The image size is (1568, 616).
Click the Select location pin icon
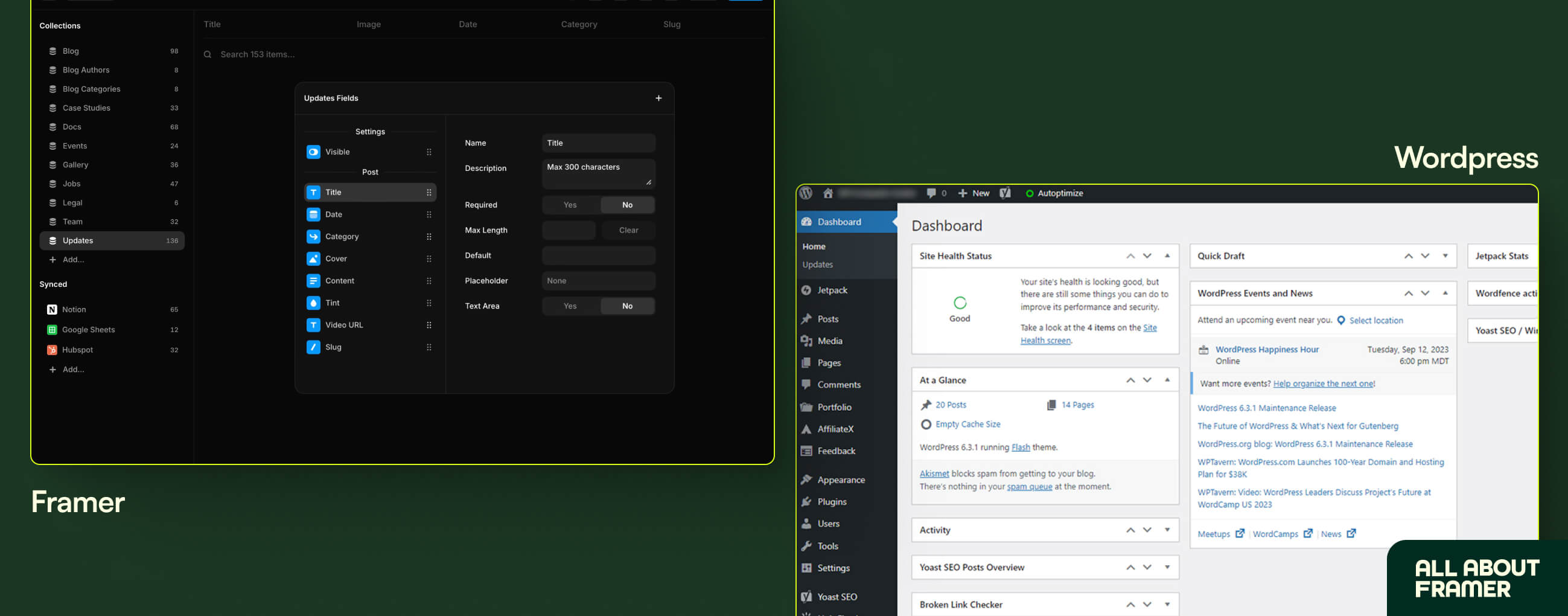[1341, 321]
